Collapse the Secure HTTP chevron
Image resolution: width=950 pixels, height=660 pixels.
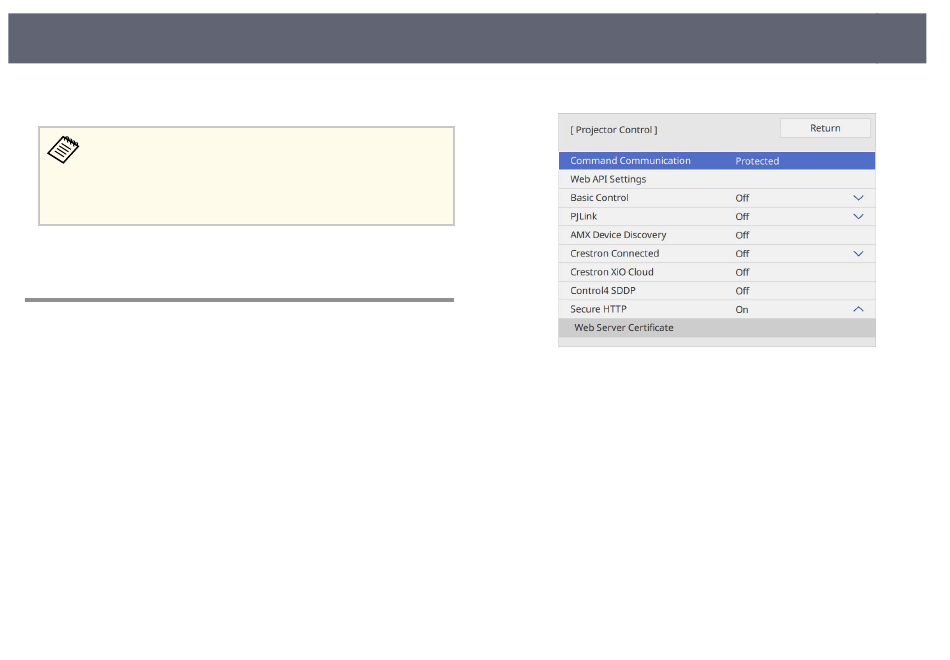[858, 309]
